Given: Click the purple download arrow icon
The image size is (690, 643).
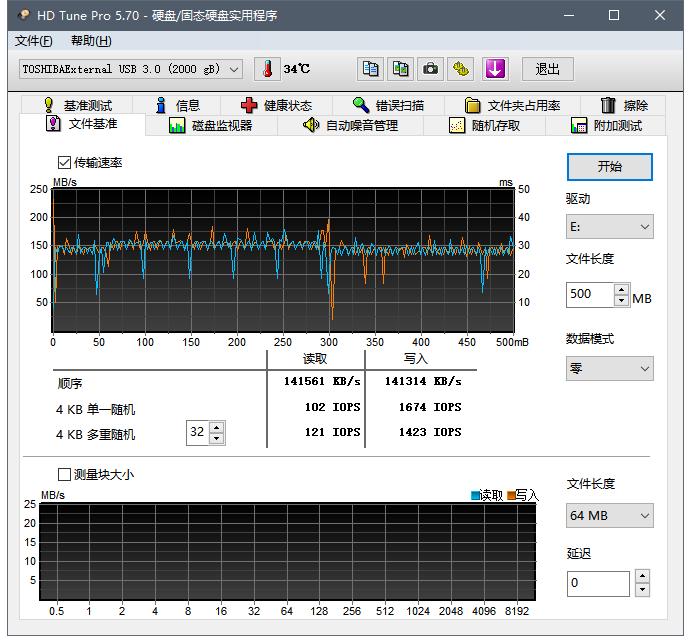Looking at the screenshot, I should click(x=496, y=69).
